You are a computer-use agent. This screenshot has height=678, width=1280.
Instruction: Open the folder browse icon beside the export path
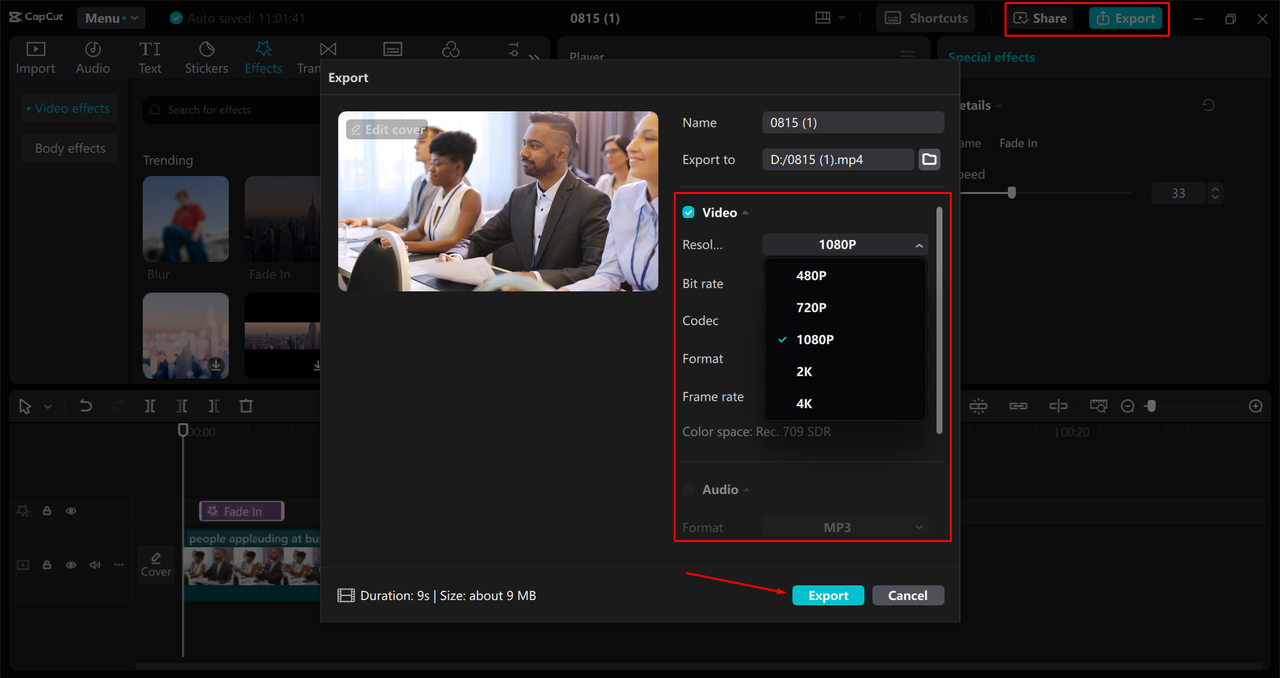pyautogui.click(x=929, y=159)
